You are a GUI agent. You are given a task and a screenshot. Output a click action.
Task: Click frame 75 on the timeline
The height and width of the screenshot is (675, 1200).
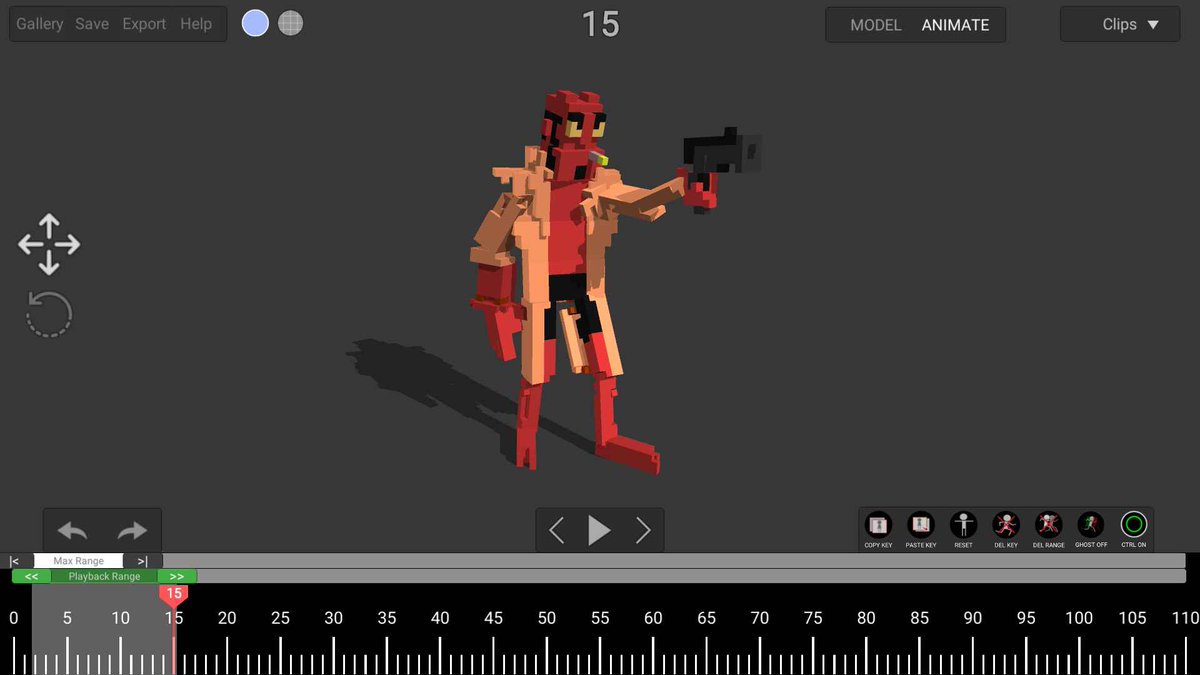pos(813,618)
